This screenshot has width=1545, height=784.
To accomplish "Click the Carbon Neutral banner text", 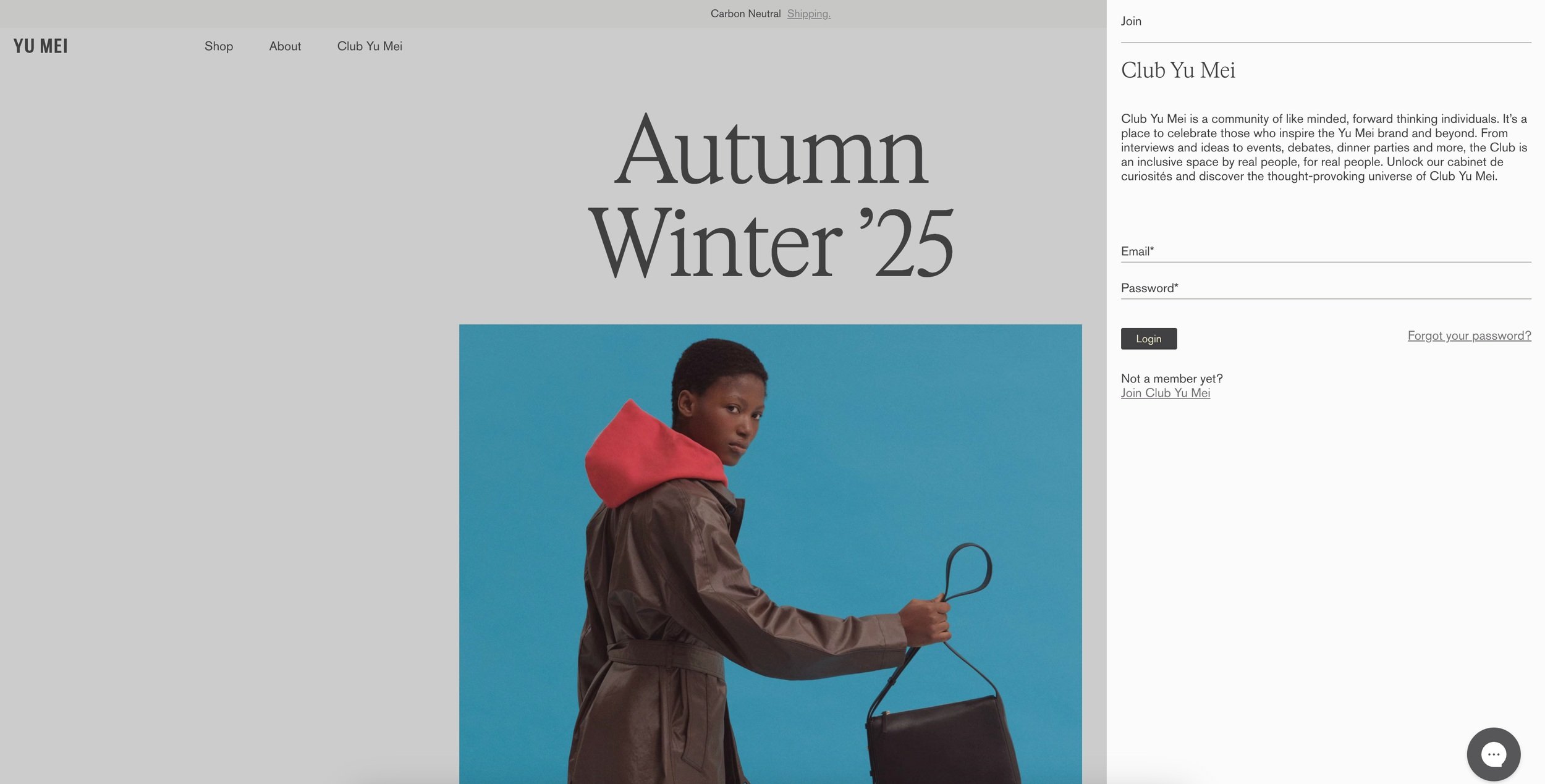I will pyautogui.click(x=745, y=14).
